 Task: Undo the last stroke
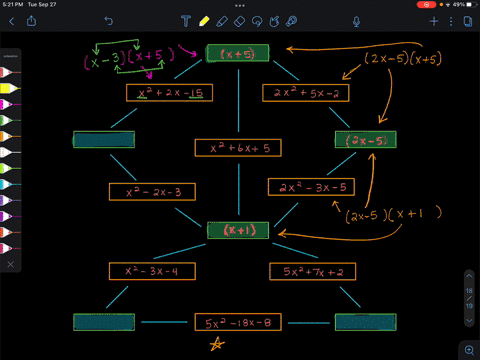[109, 21]
